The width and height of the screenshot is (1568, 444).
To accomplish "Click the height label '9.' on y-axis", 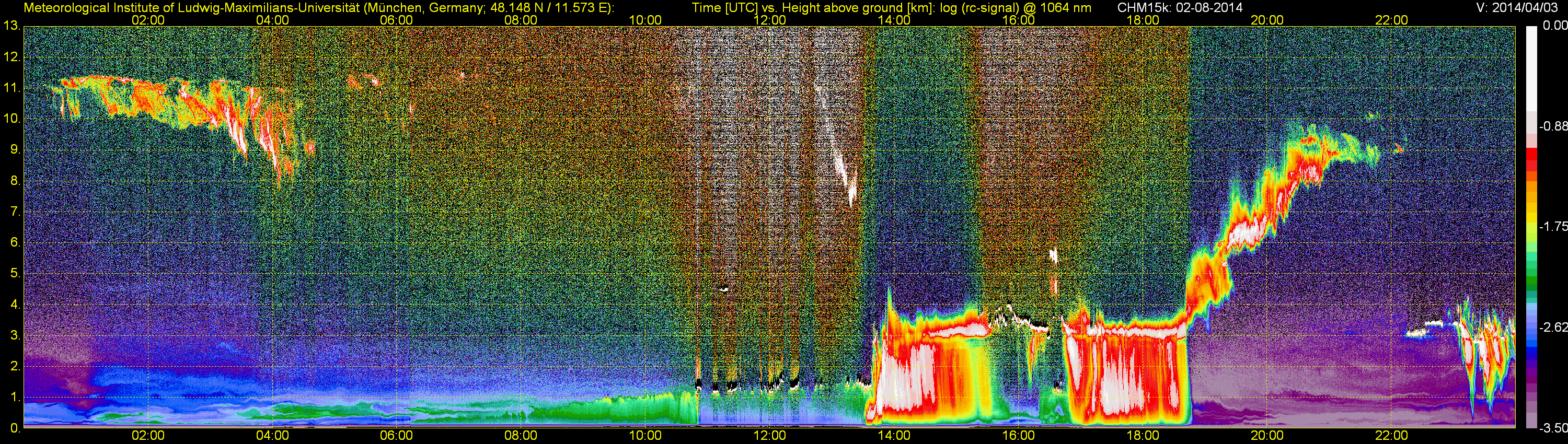I will click(x=14, y=149).
